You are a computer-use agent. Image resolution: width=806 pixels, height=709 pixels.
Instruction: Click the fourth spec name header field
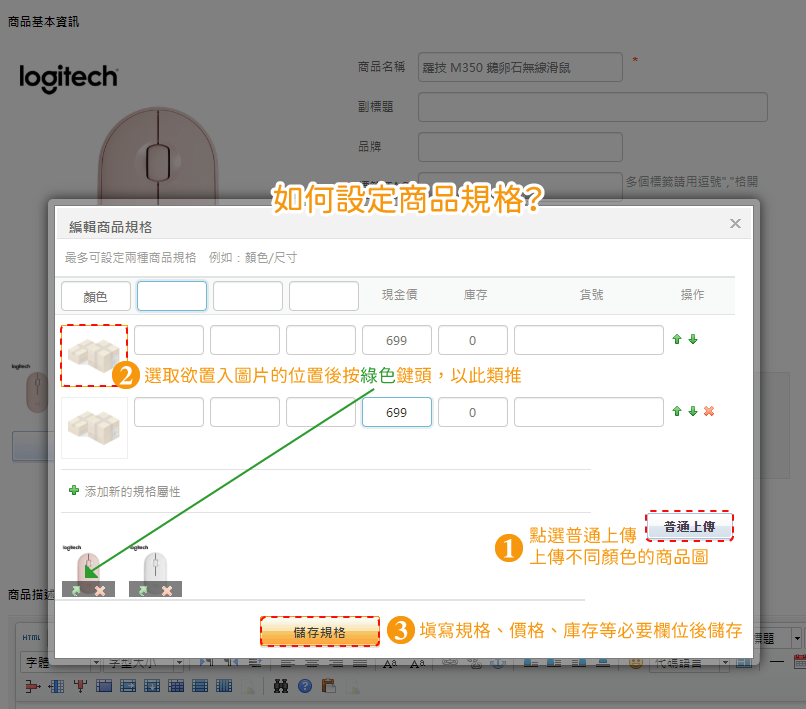[x=324, y=296]
